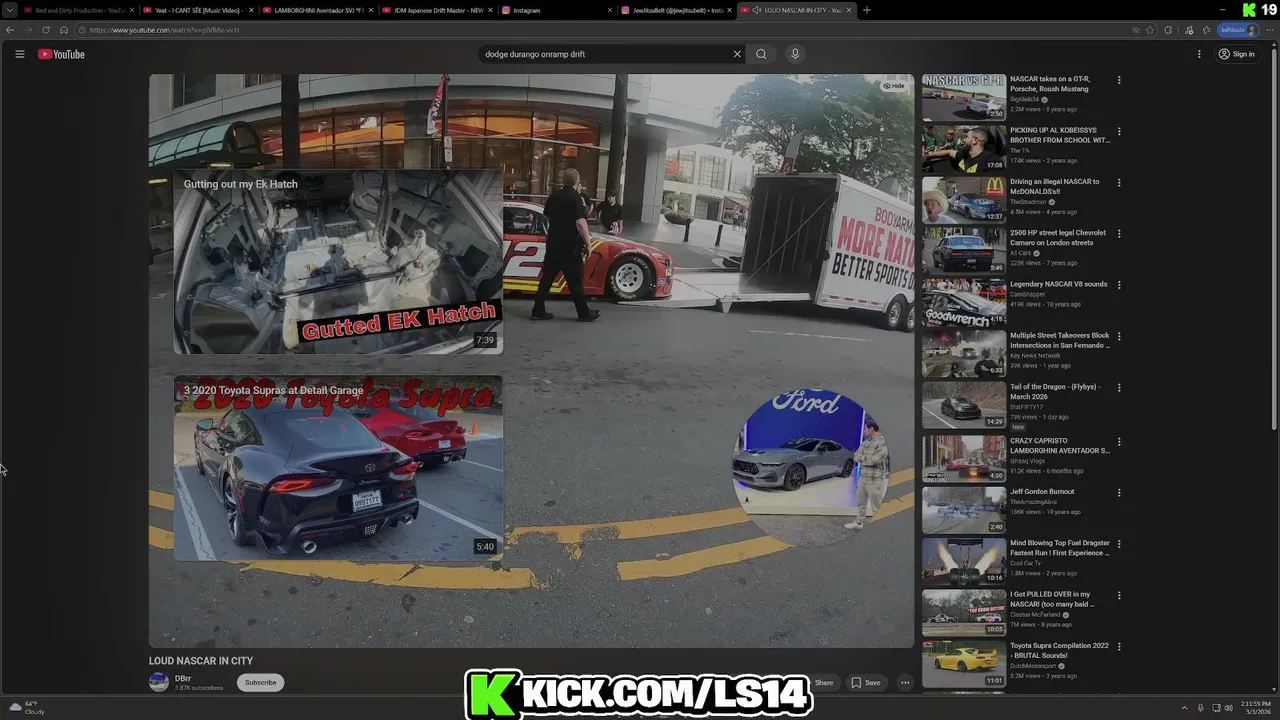Open YouTube settings three-dot menu near Sign in
Viewport: 1280px width, 720px height.
point(1199,54)
